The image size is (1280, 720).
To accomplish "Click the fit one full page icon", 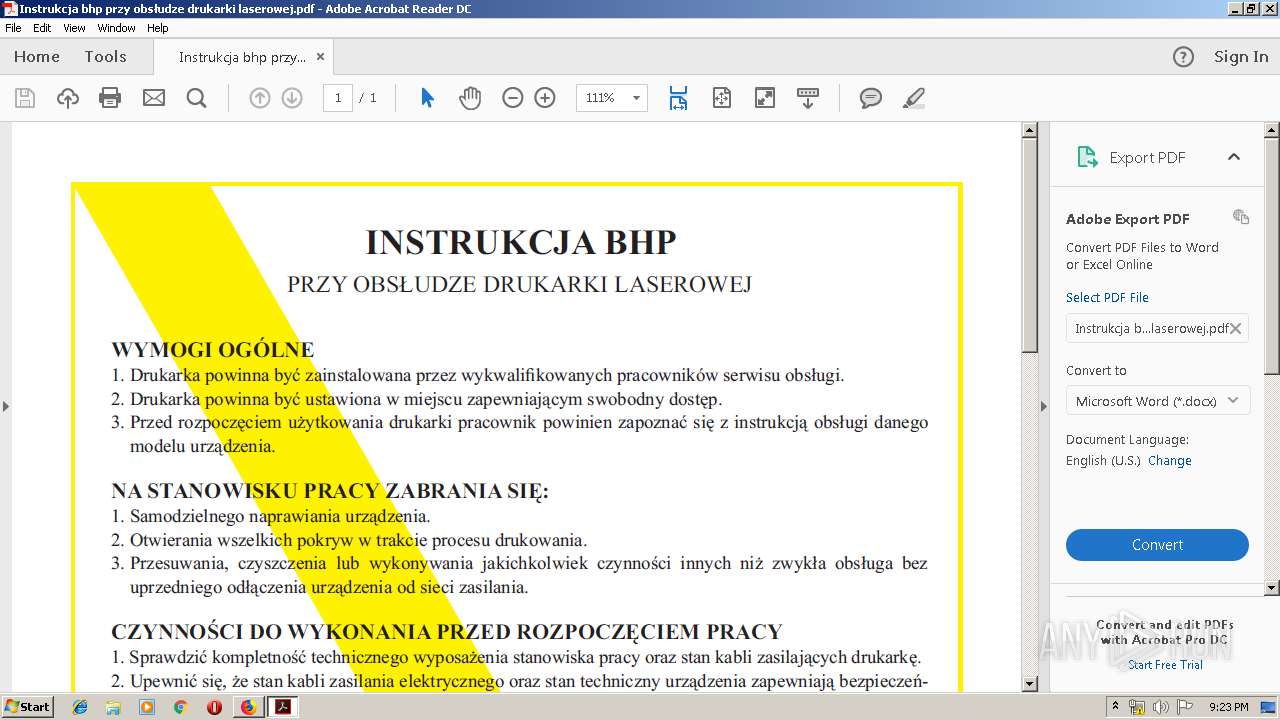I will click(x=722, y=98).
